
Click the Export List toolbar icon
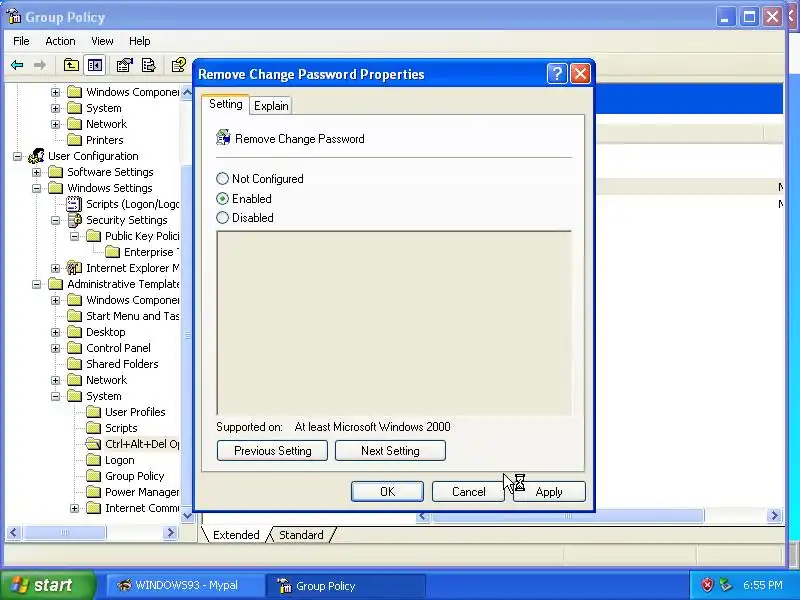click(149, 65)
